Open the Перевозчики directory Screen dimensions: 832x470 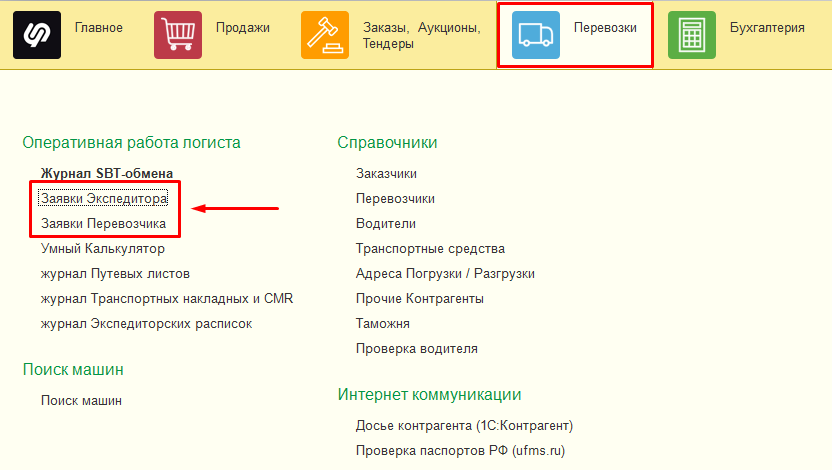[x=395, y=198]
